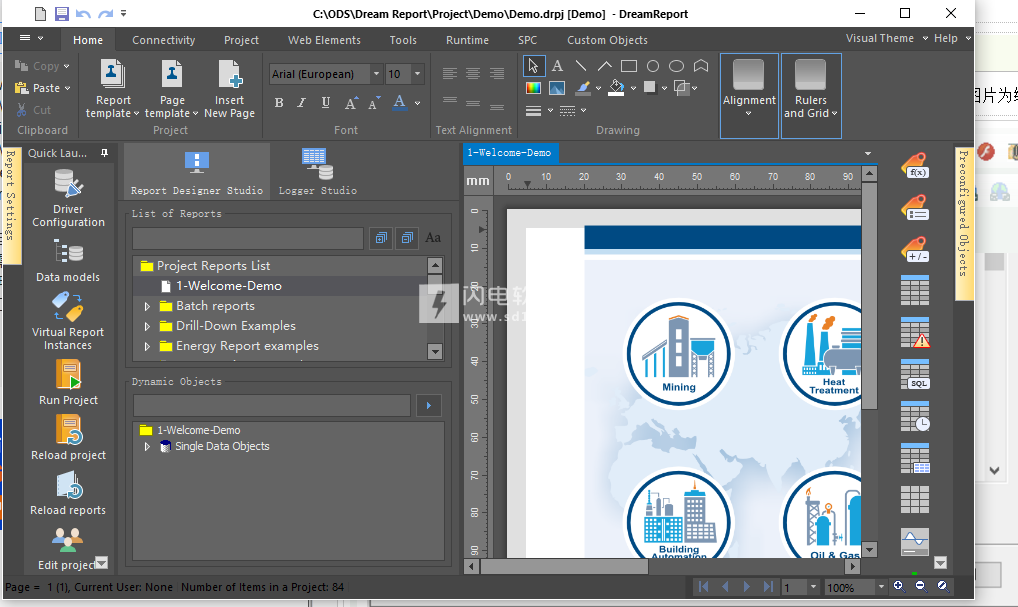The image size is (1018, 607).
Task: Open Rulers and Grid dropdown
Action: (811, 95)
